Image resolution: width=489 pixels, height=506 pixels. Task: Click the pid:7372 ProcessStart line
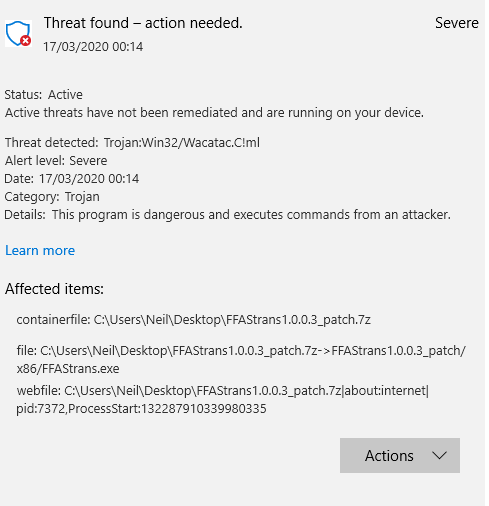coord(141,409)
